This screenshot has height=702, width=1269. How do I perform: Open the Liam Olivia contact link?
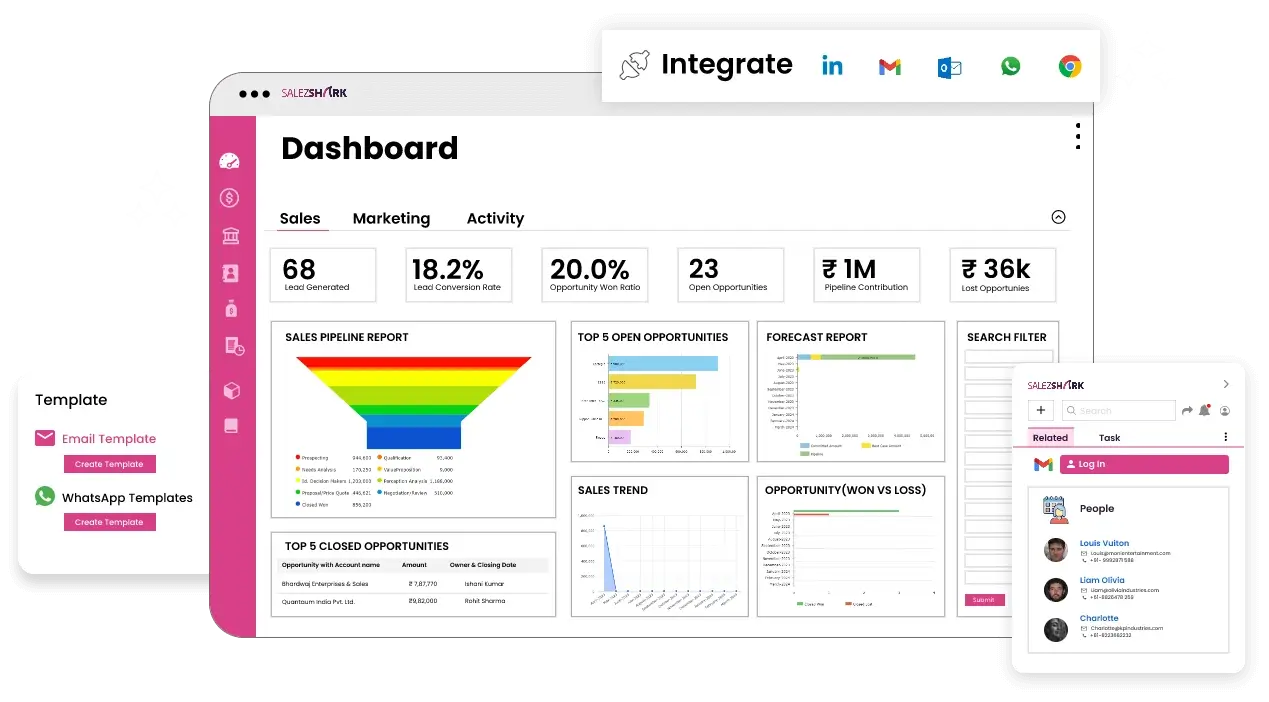(1102, 580)
